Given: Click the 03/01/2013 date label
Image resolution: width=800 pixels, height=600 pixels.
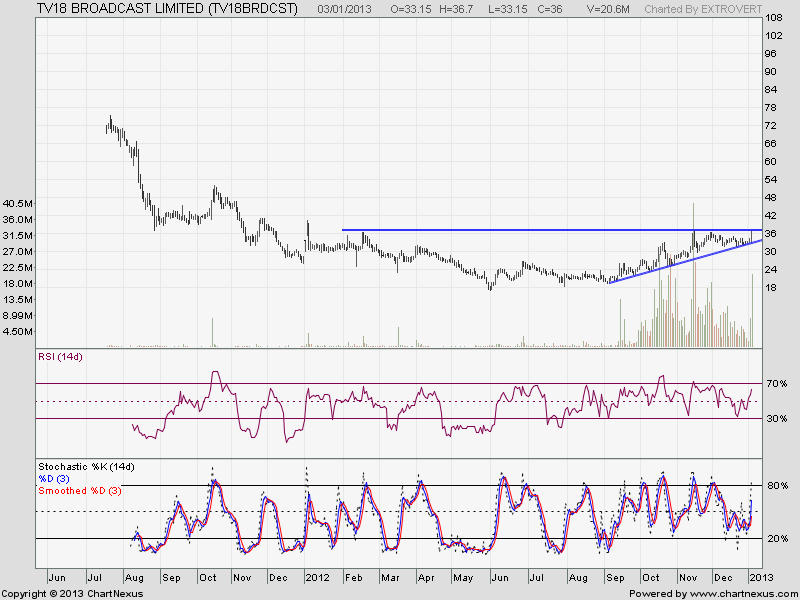Looking at the screenshot, I should [x=347, y=9].
